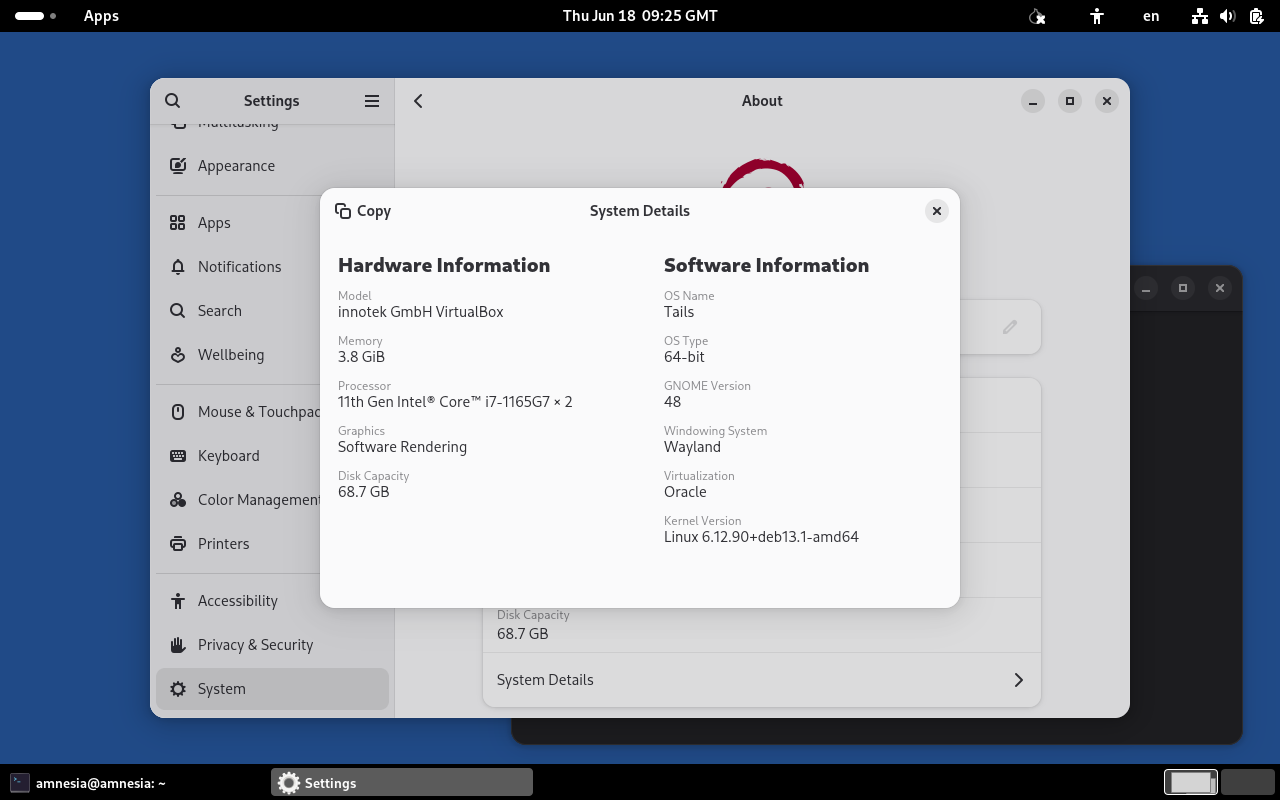This screenshot has width=1280, height=800.
Task: Click the Color Management icon in sidebar
Action: click(178, 500)
